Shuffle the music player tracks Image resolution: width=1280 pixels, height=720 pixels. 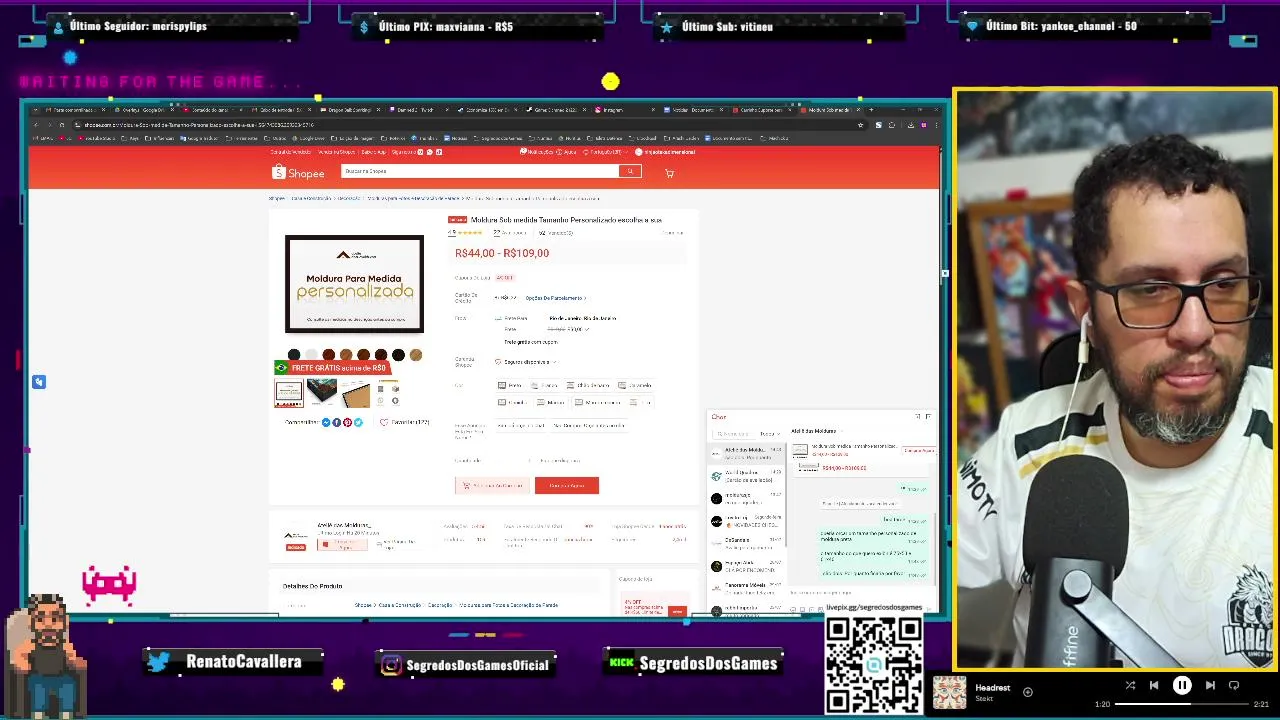coord(1130,686)
